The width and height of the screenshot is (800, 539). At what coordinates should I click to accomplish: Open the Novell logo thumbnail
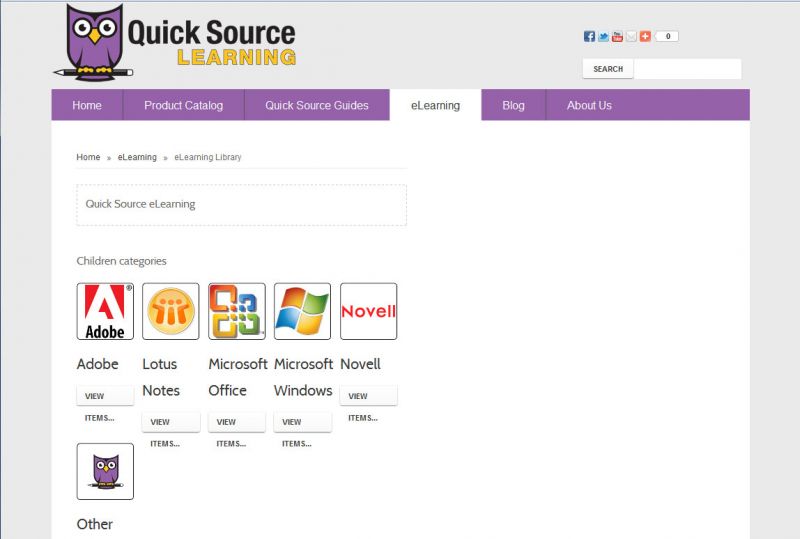tap(368, 311)
